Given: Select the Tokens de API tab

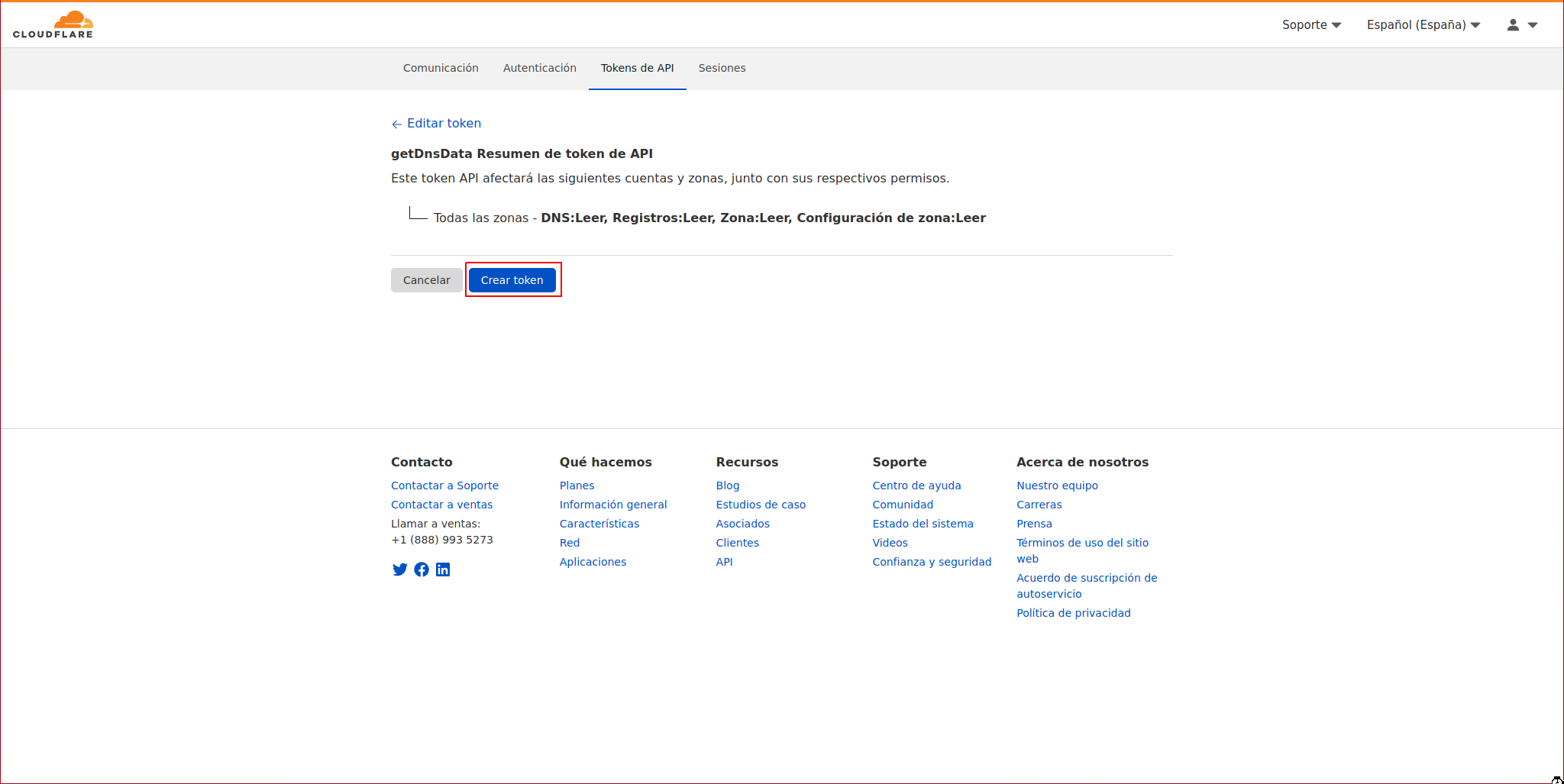Looking at the screenshot, I should (x=637, y=68).
